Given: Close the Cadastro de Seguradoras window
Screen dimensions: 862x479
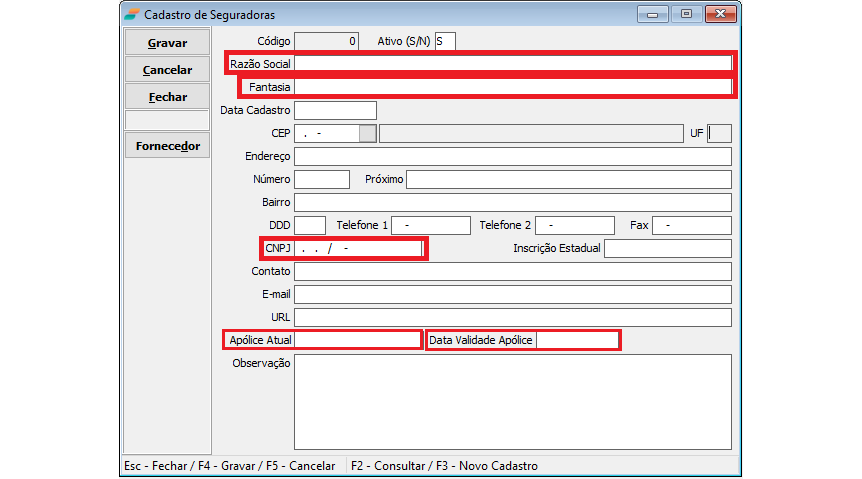Looking at the screenshot, I should 721,14.
